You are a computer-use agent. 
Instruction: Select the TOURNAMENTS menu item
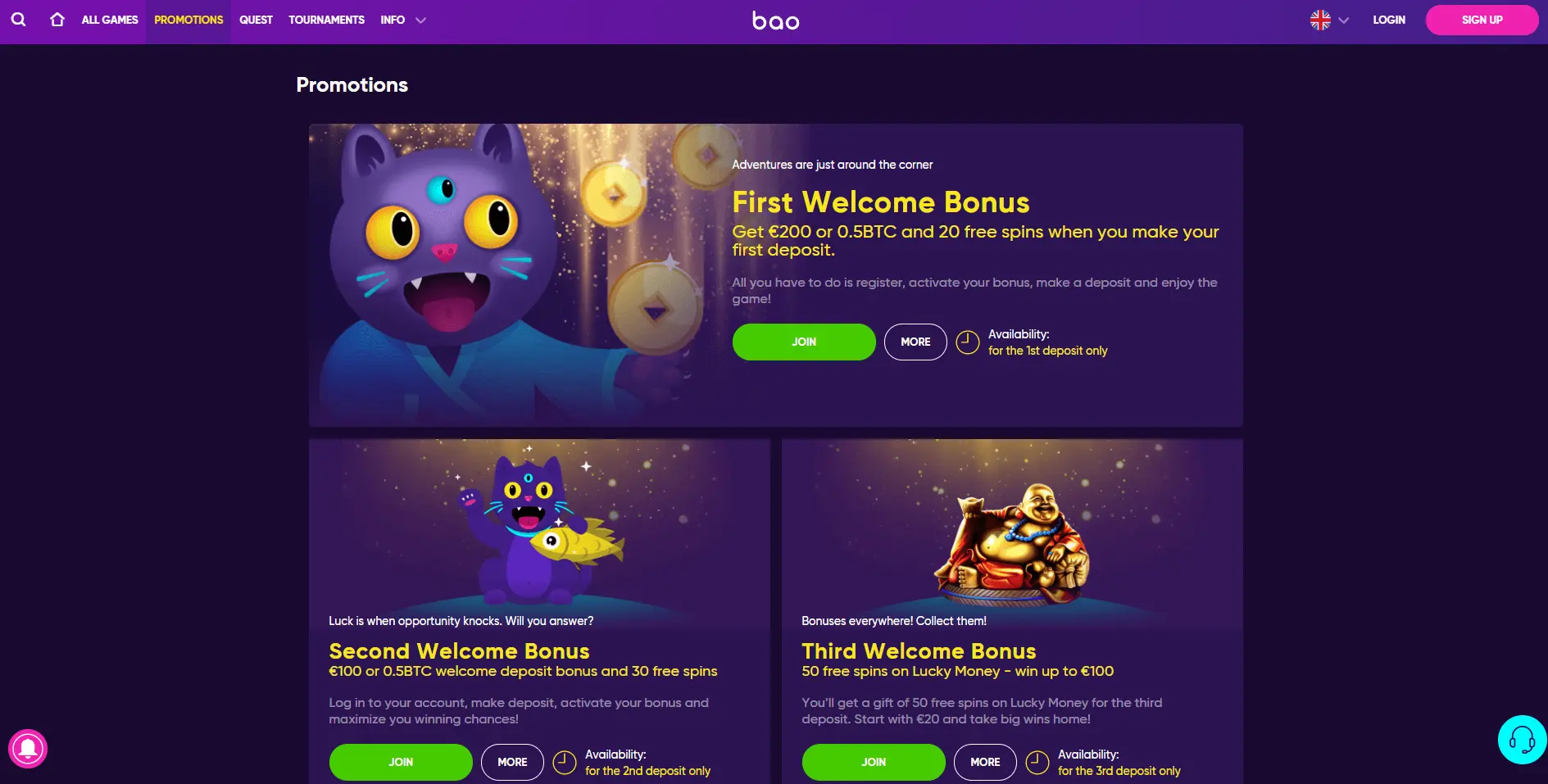326,20
